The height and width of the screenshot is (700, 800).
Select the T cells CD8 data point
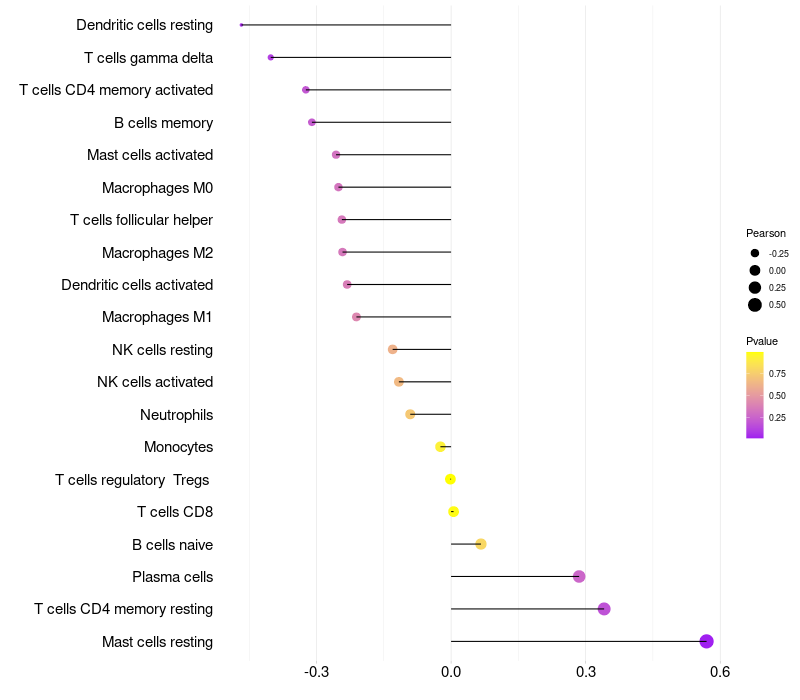453,511
